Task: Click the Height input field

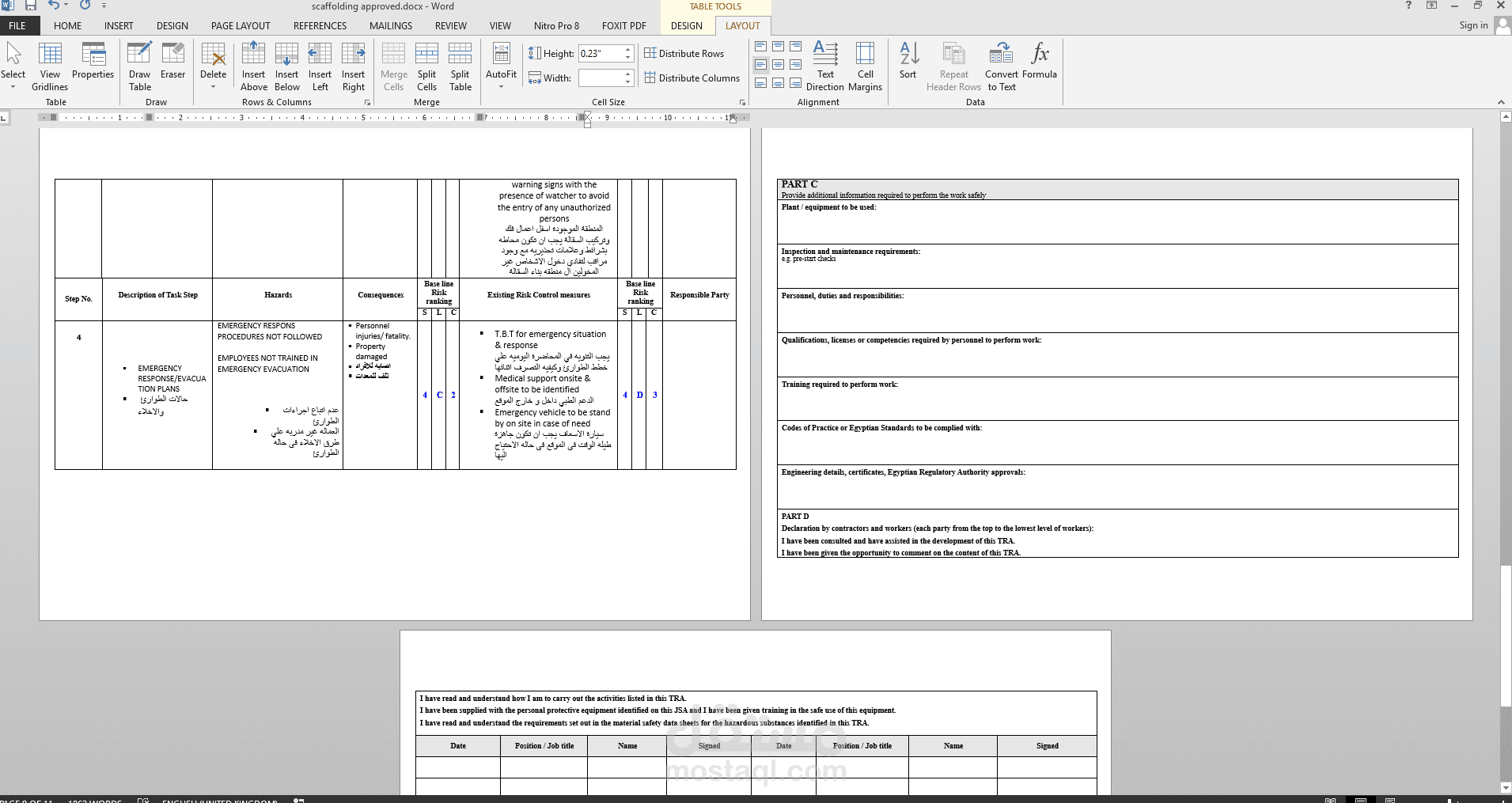Action: (x=601, y=53)
